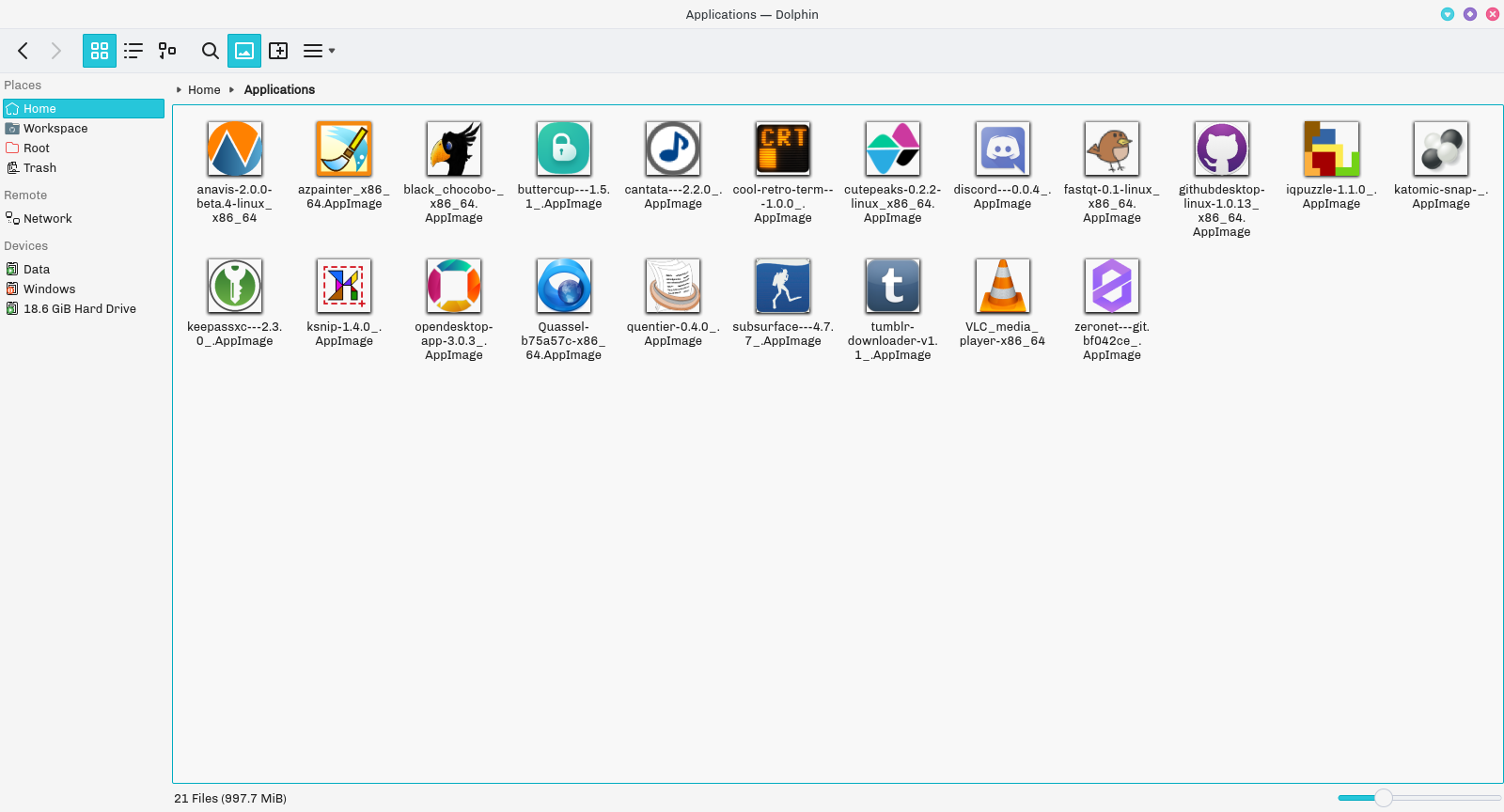Open Network under Remote
The width and height of the screenshot is (1504, 812).
[84, 219]
